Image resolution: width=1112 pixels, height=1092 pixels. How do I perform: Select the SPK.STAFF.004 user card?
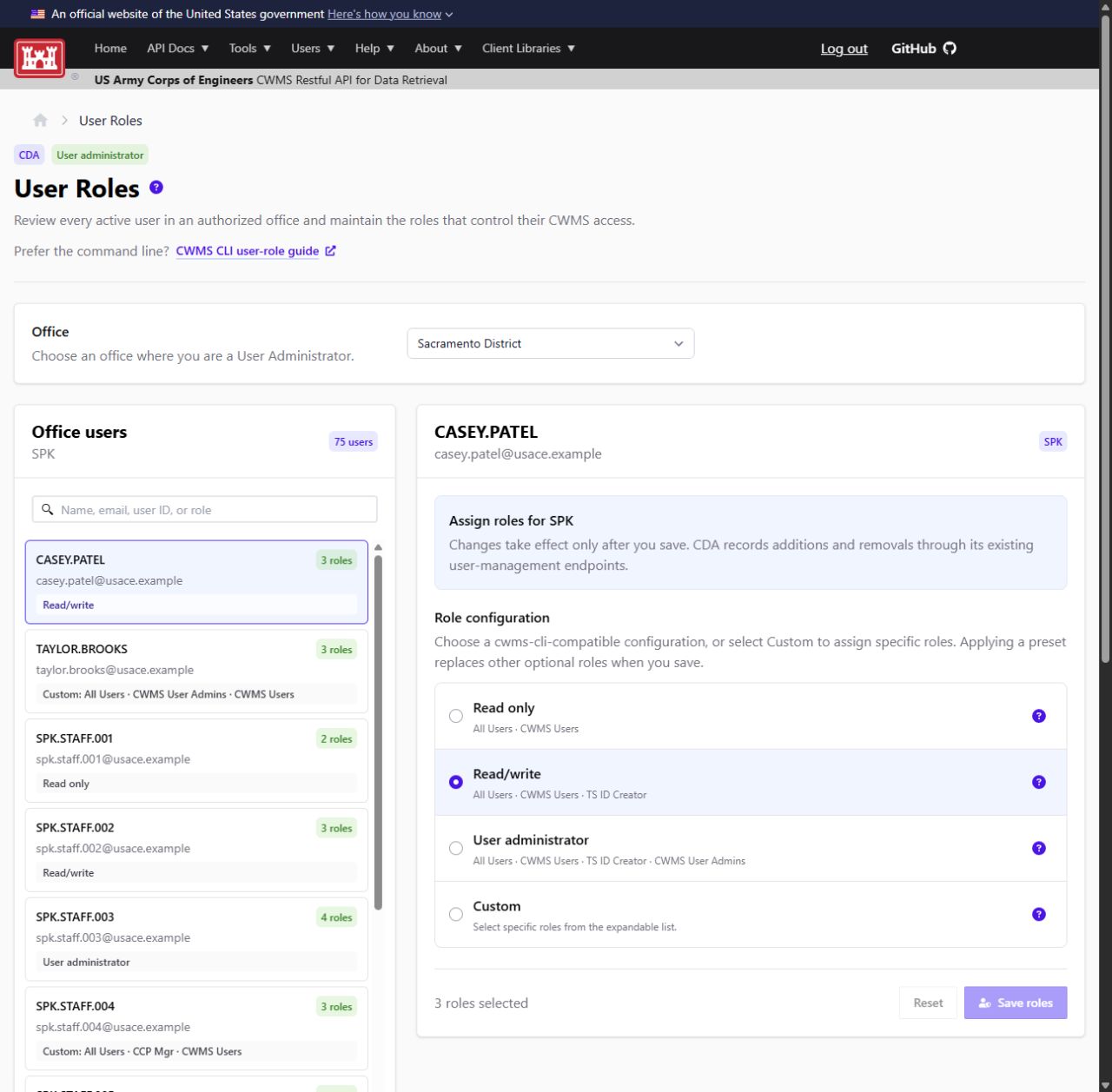coord(196,1029)
